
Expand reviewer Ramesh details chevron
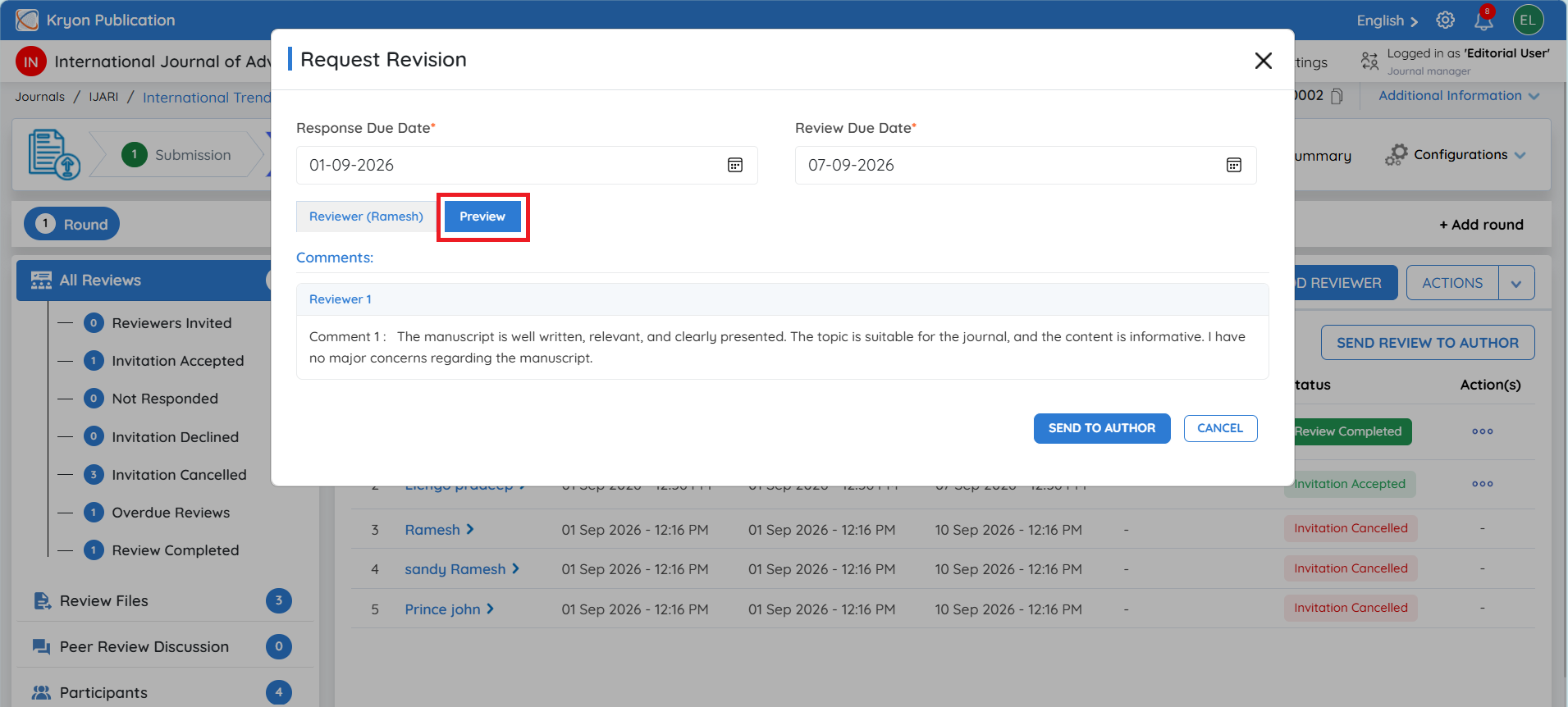point(470,529)
